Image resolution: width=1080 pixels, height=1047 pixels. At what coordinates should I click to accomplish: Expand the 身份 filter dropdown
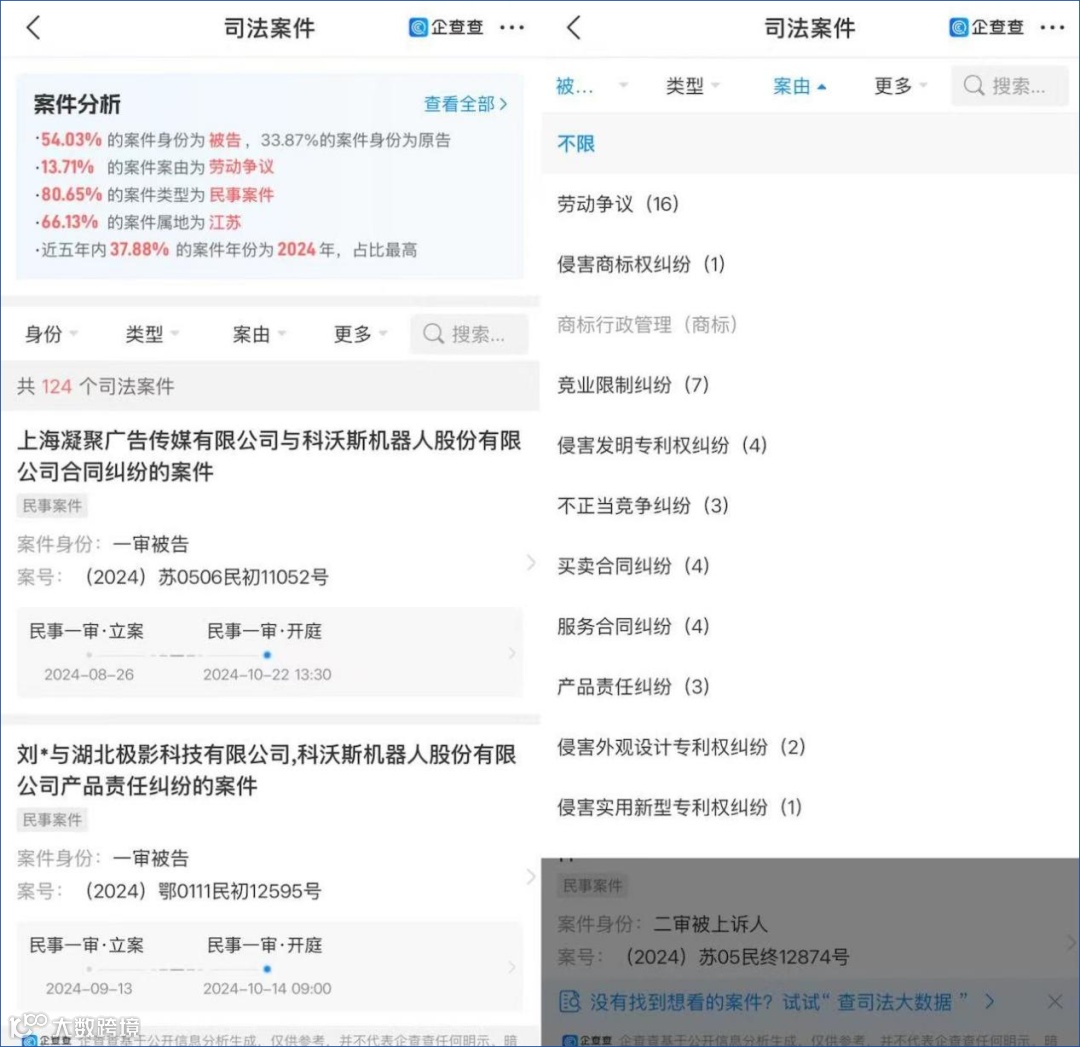tap(51, 334)
